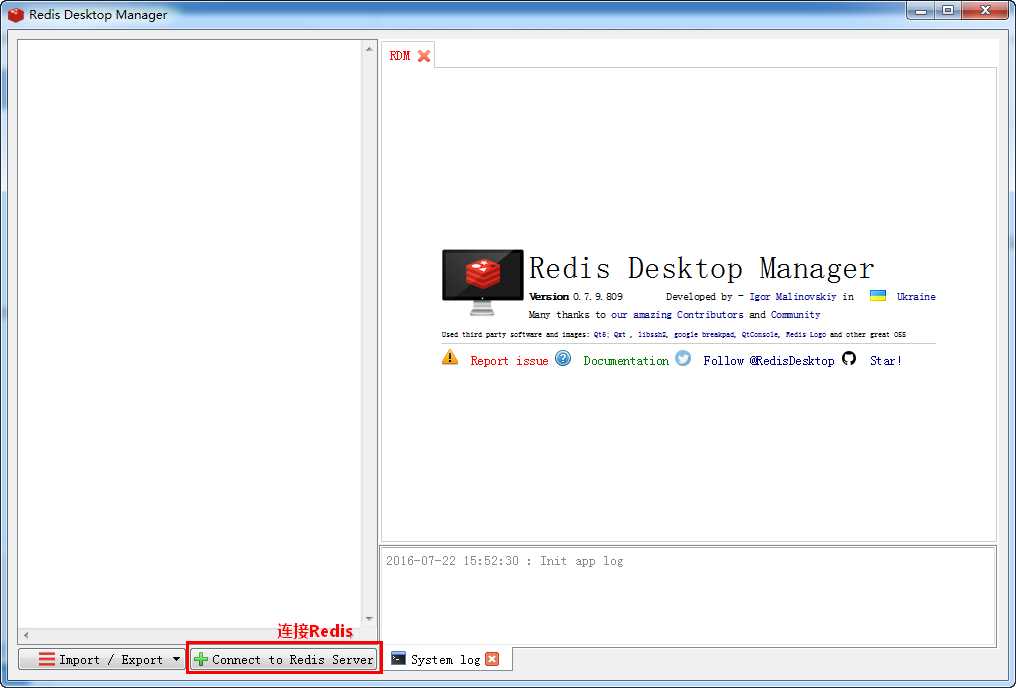Click connection tree scroll up arrow

tap(369, 49)
